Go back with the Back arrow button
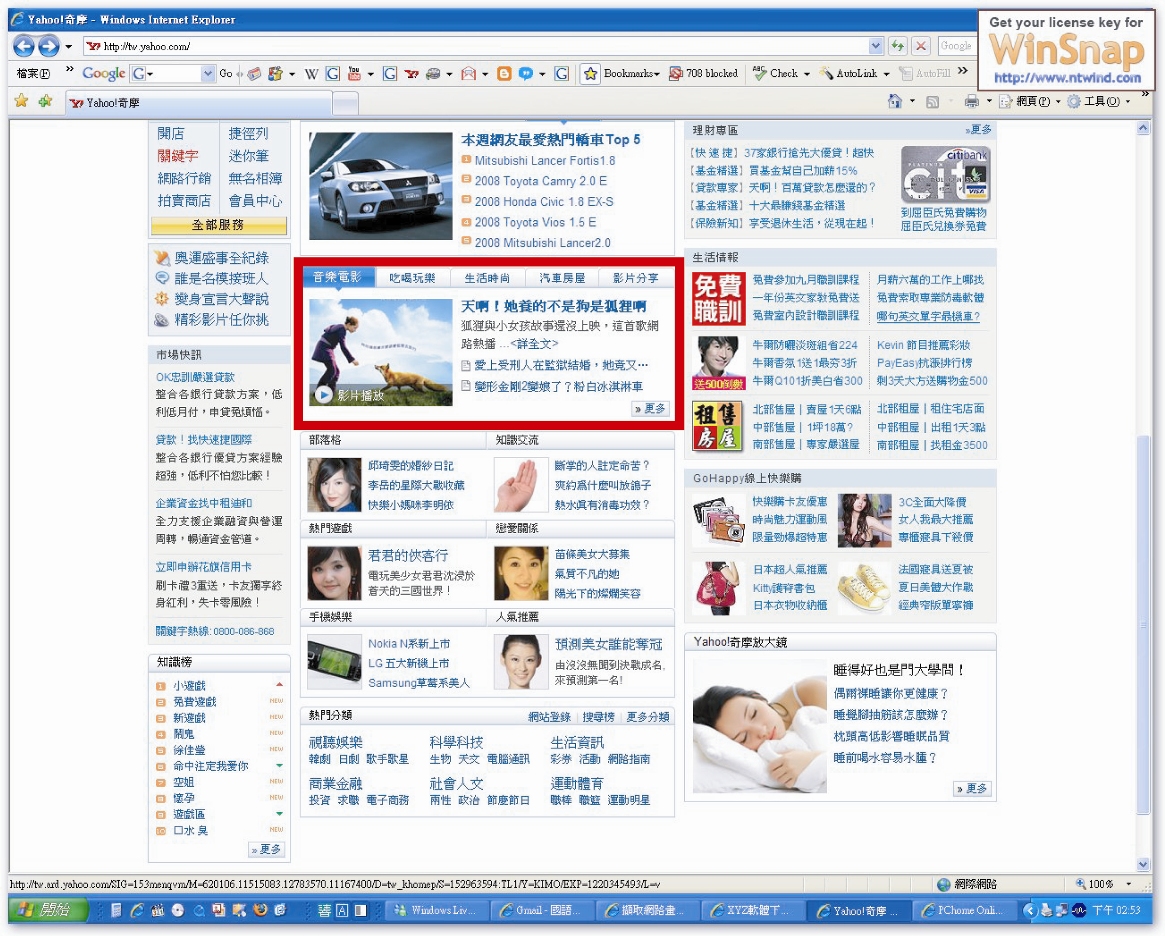The height and width of the screenshot is (936, 1165). (x=23, y=46)
